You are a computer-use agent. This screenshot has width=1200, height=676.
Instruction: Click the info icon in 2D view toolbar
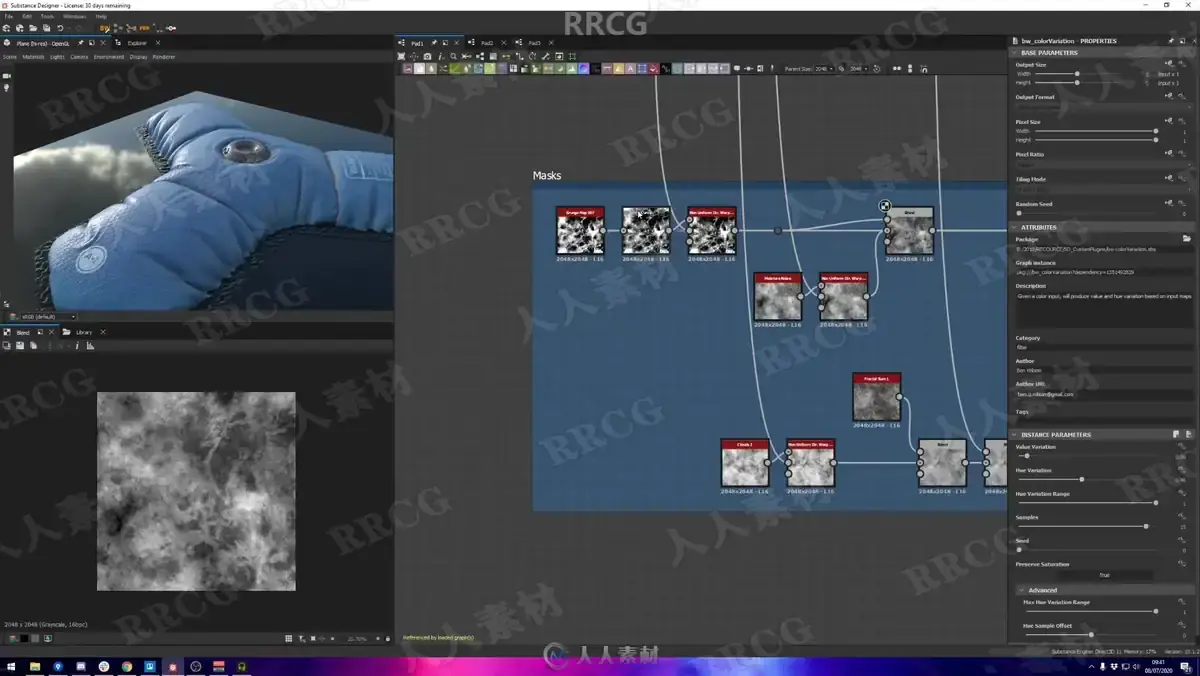tap(77, 346)
